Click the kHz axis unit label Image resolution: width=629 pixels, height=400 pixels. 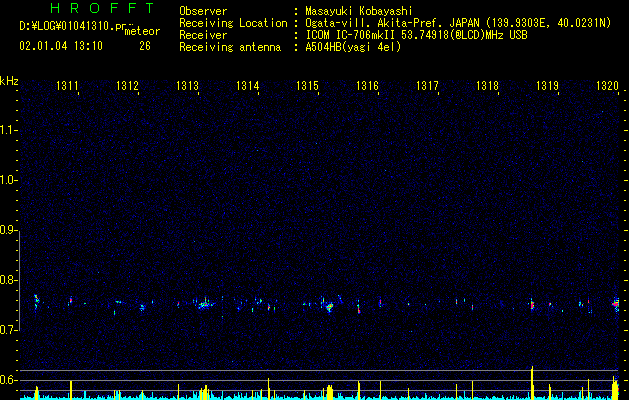9,81
